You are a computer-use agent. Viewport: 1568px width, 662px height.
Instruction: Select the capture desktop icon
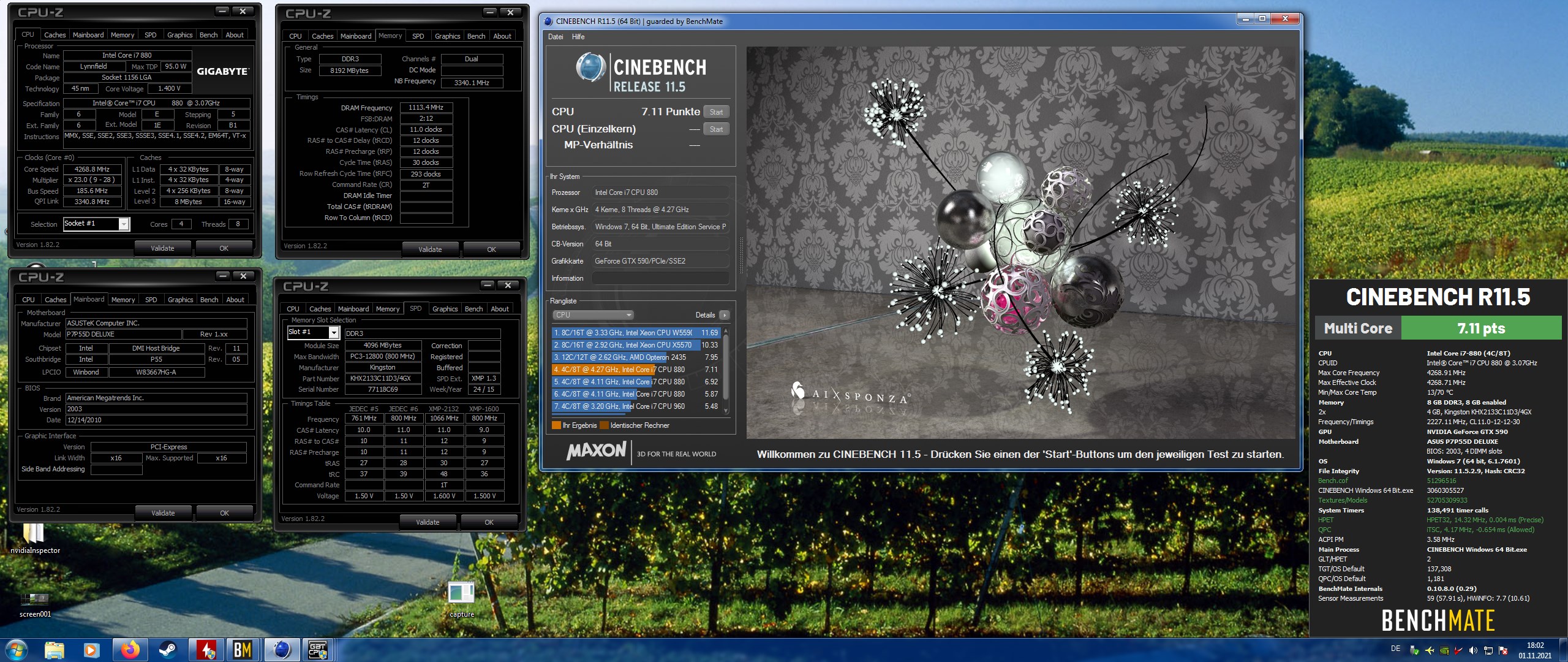(461, 599)
